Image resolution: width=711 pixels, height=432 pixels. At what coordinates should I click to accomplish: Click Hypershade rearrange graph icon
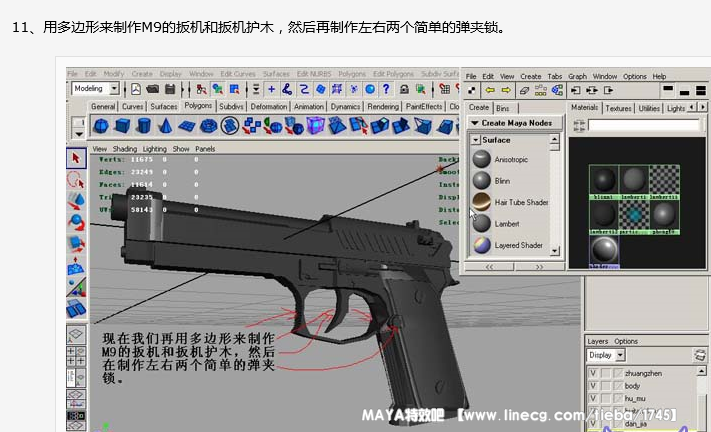coord(541,90)
